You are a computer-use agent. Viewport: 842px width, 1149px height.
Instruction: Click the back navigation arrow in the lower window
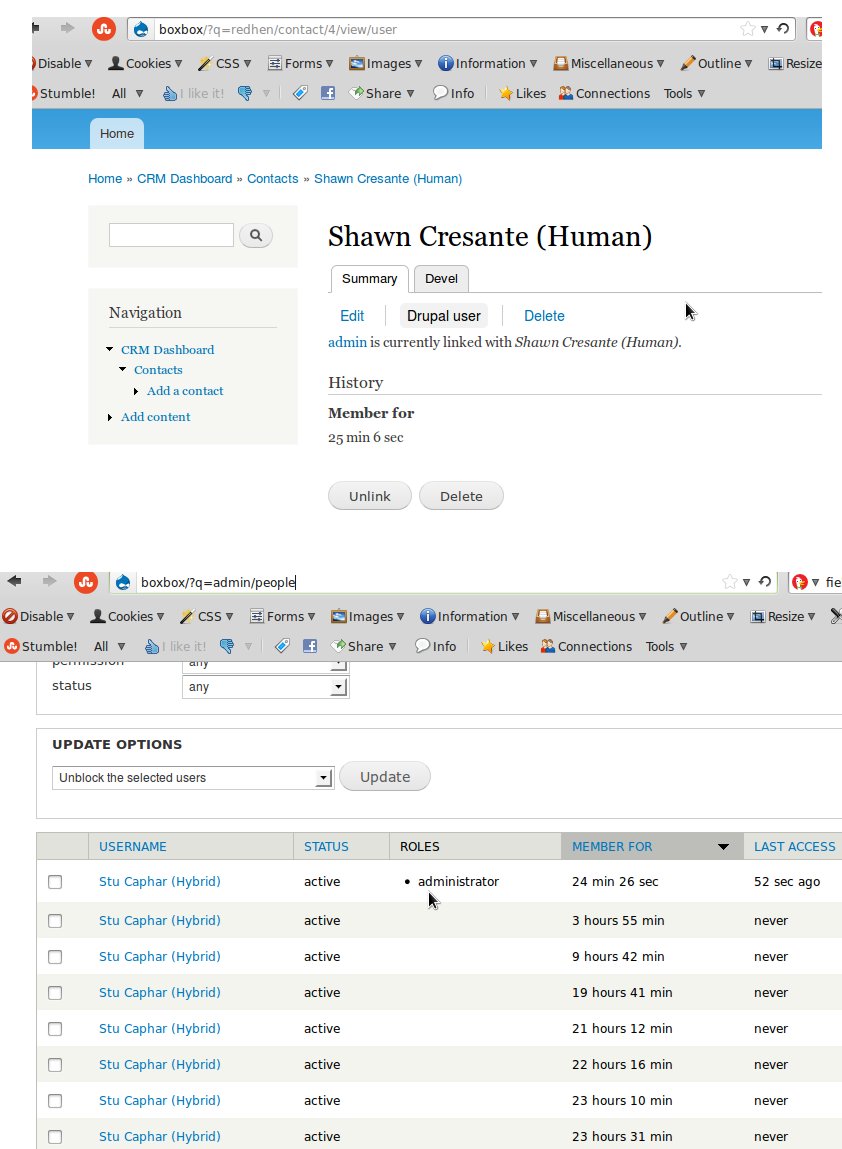[14, 581]
